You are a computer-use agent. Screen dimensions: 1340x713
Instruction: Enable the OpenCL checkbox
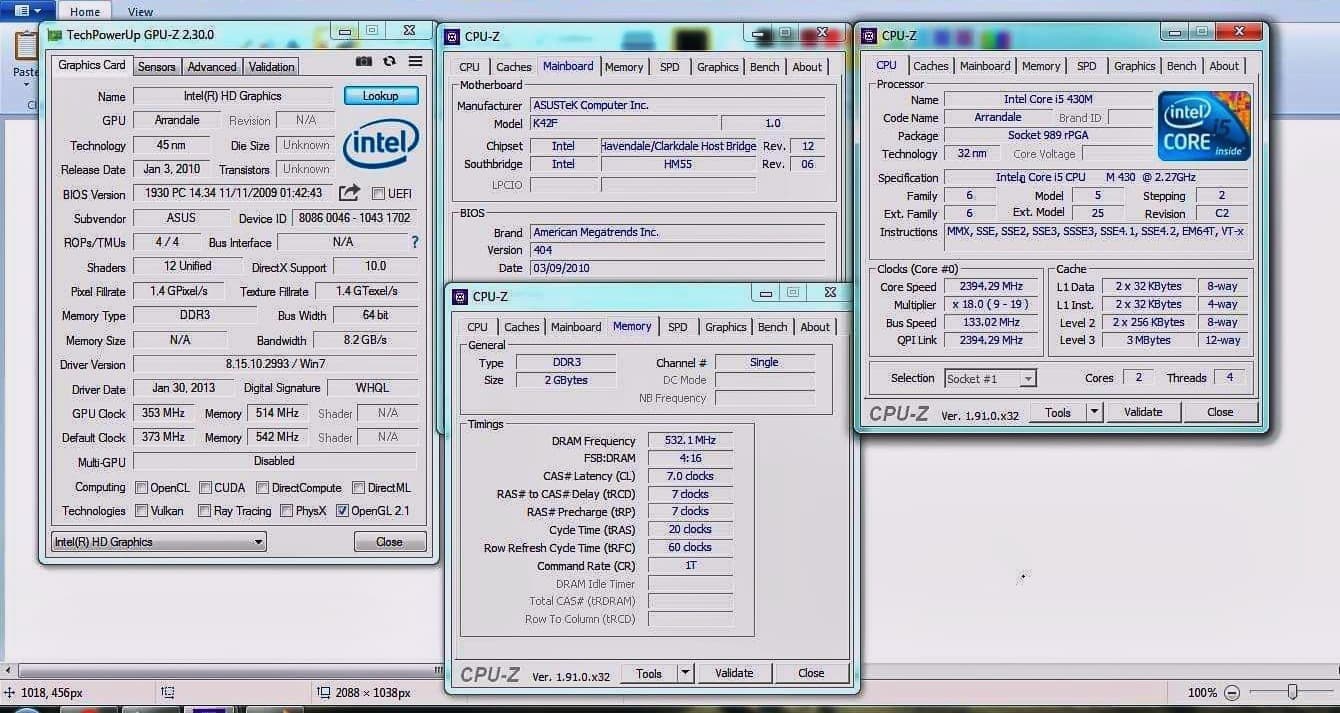[141, 488]
